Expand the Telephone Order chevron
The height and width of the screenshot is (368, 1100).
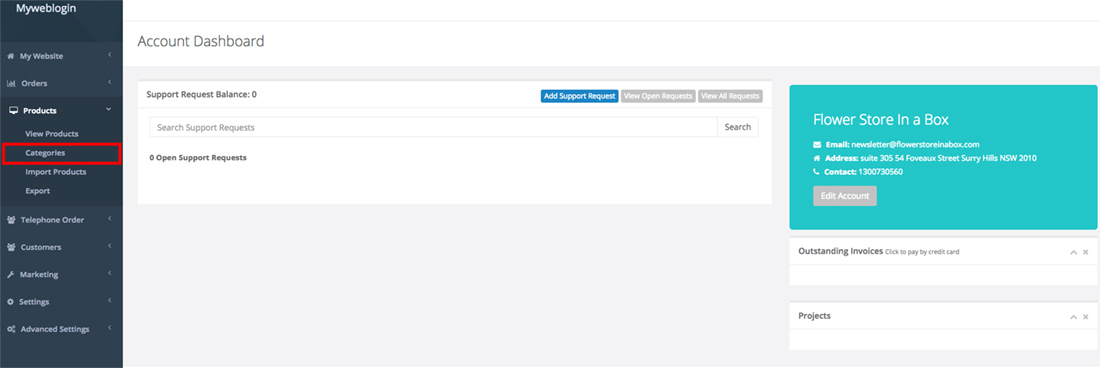109,219
